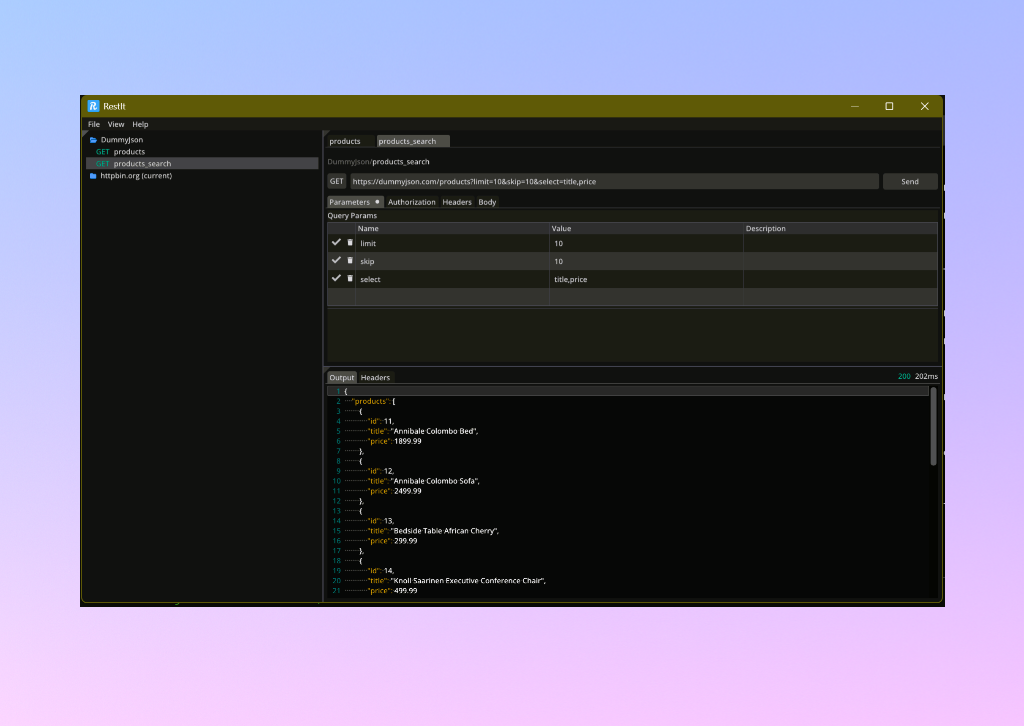Show the Output response tab

[x=342, y=377]
